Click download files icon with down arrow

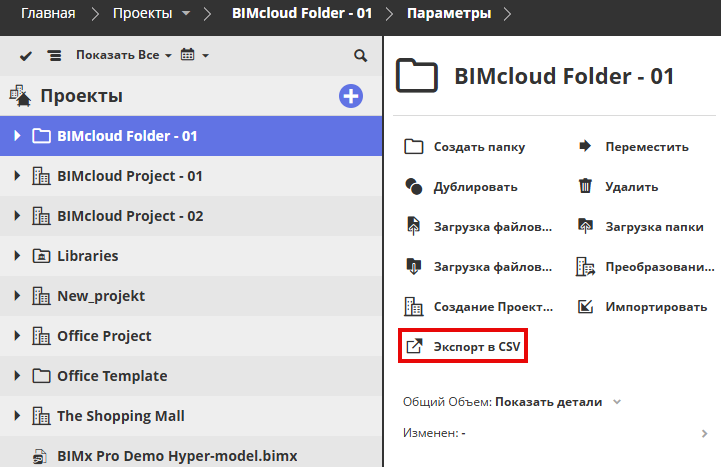(x=413, y=267)
